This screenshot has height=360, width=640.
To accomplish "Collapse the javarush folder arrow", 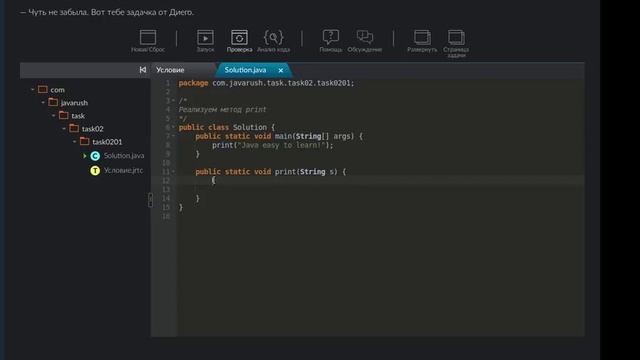I will (x=43, y=102).
